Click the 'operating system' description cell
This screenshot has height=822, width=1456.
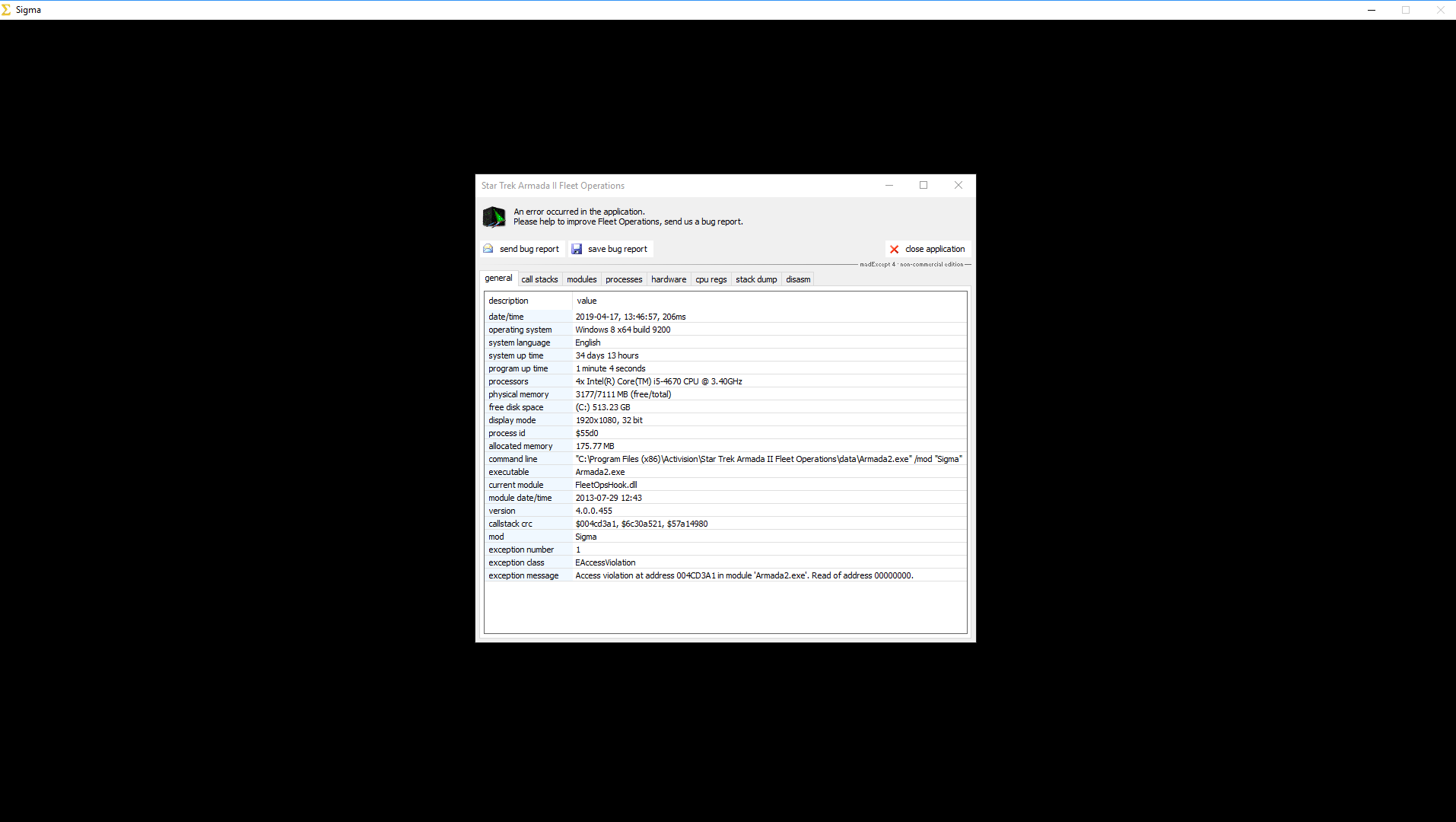click(x=520, y=330)
